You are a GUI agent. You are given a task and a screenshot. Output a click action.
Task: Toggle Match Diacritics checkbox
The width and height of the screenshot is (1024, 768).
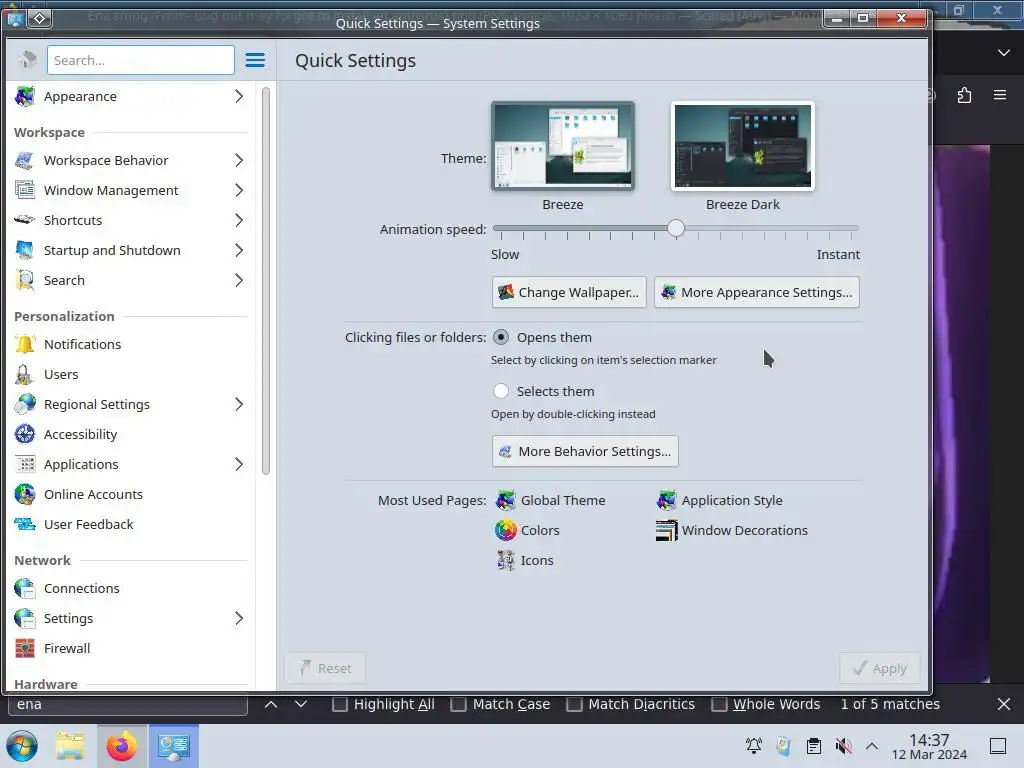(x=574, y=704)
